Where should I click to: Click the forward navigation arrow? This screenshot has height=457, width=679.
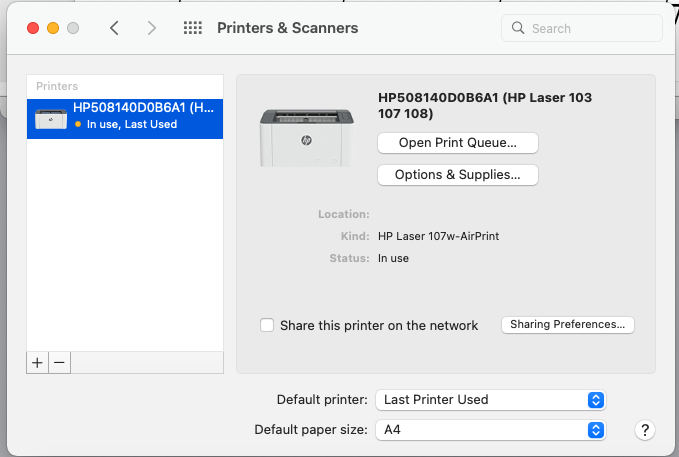(152, 28)
